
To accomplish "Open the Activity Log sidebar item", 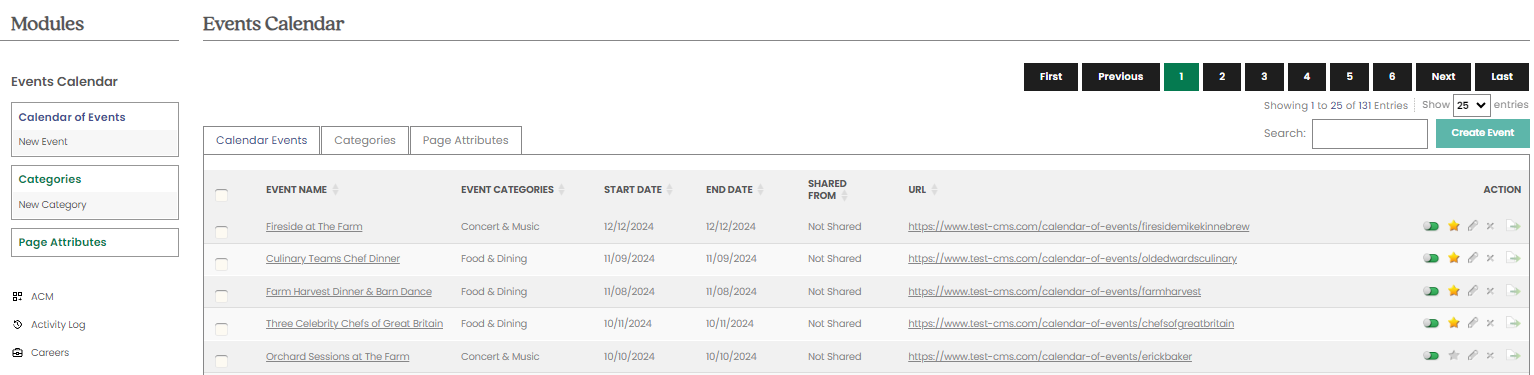I will [58, 324].
